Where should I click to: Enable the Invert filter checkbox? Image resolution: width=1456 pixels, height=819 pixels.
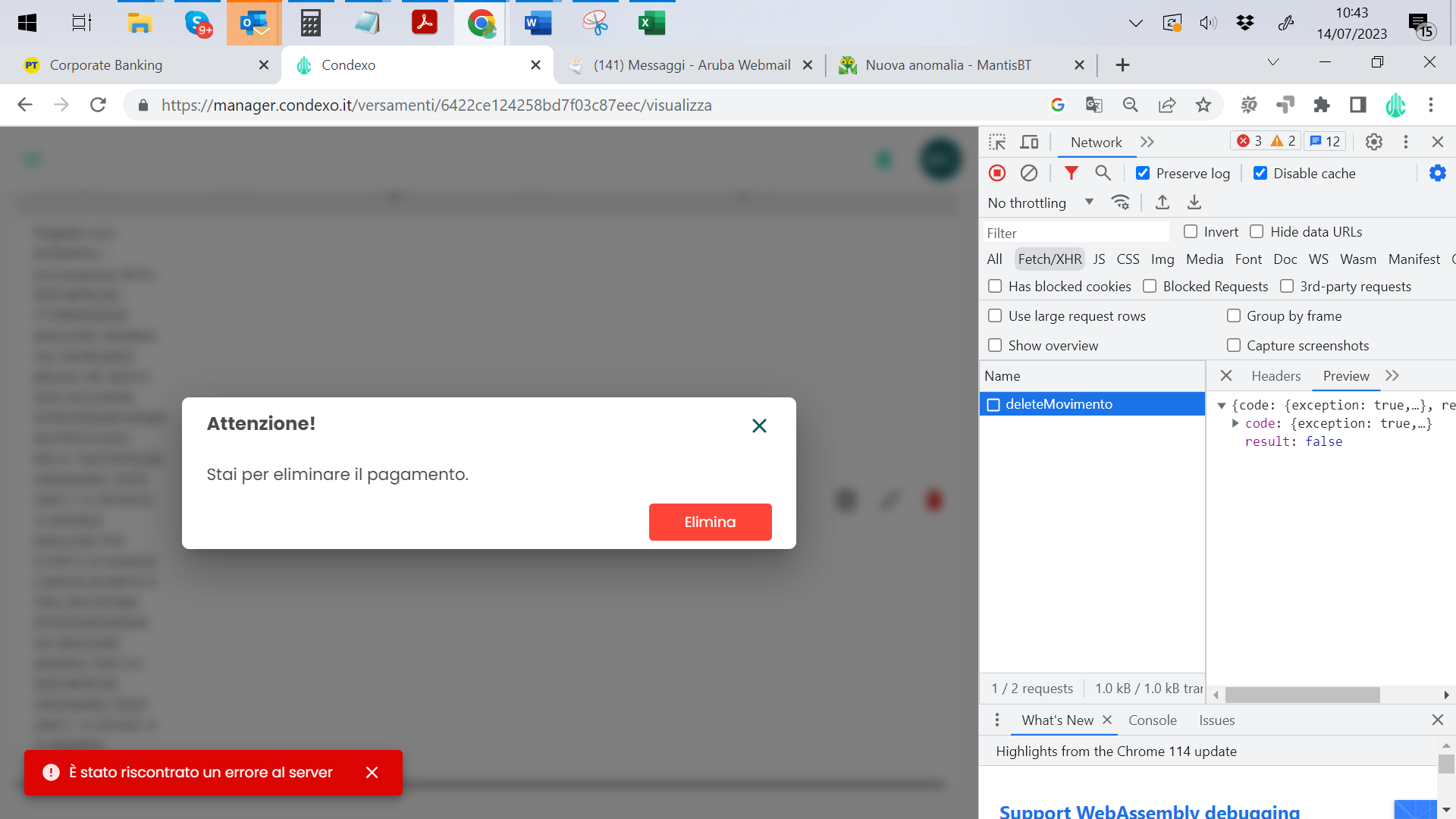[x=1191, y=232]
